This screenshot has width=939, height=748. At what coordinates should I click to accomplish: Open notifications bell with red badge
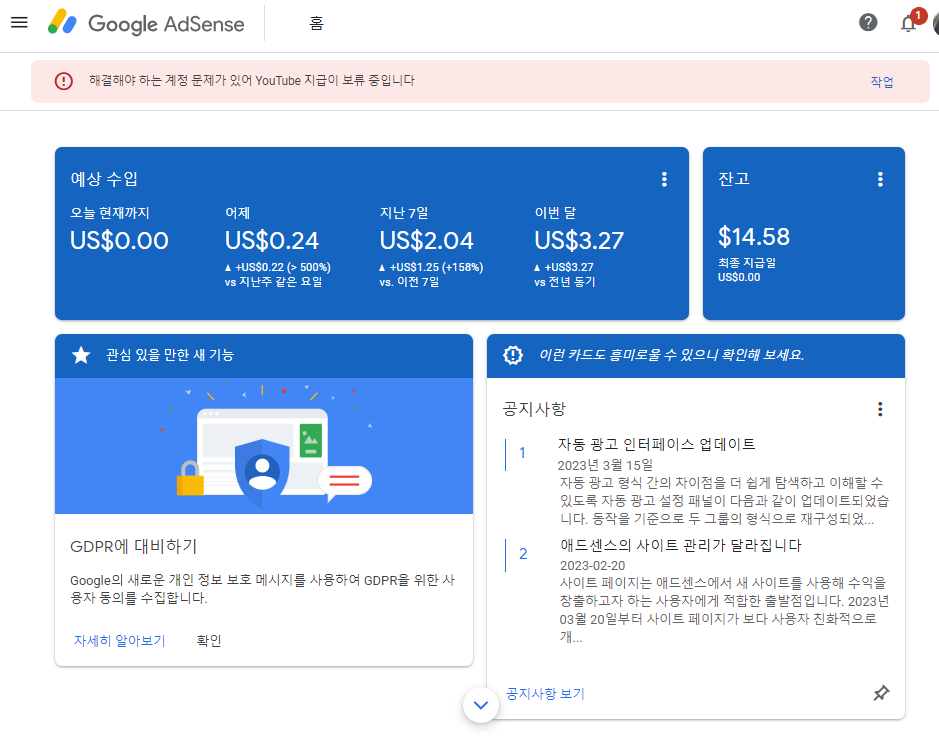pos(909,23)
